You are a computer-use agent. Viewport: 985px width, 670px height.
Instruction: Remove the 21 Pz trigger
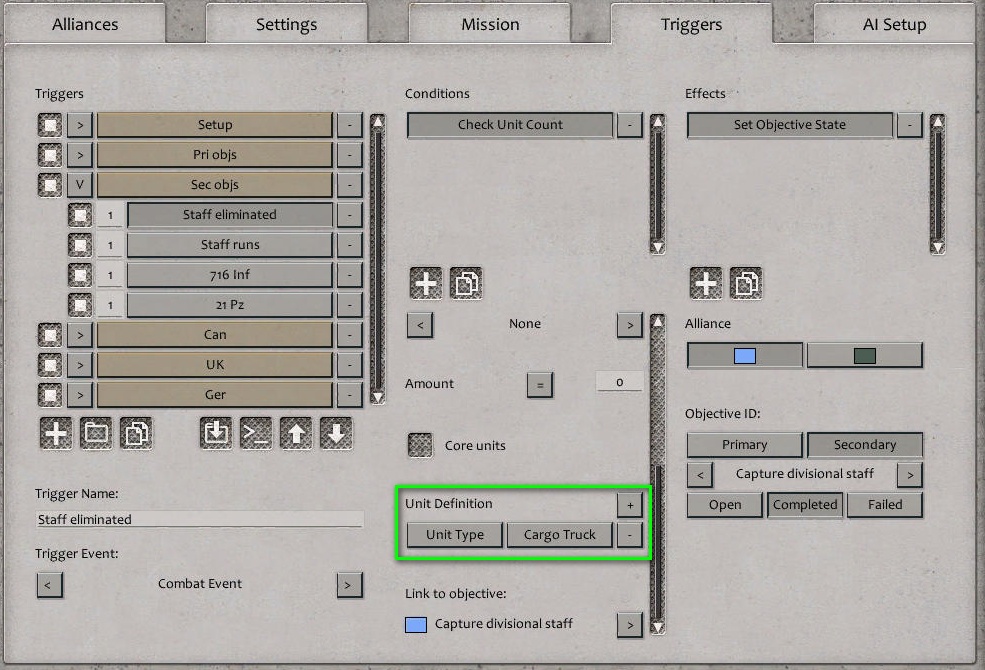tap(350, 305)
